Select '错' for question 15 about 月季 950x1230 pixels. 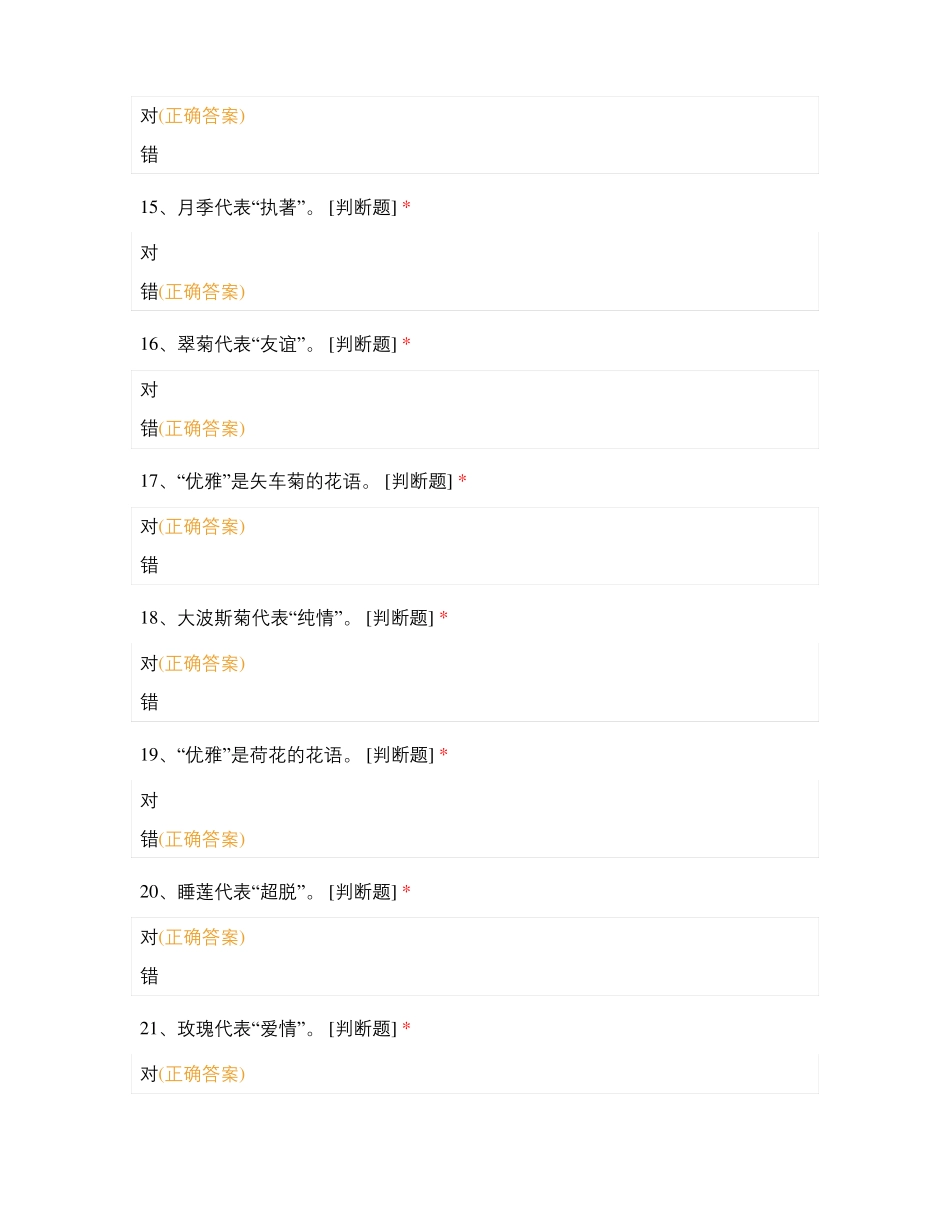[x=149, y=292]
